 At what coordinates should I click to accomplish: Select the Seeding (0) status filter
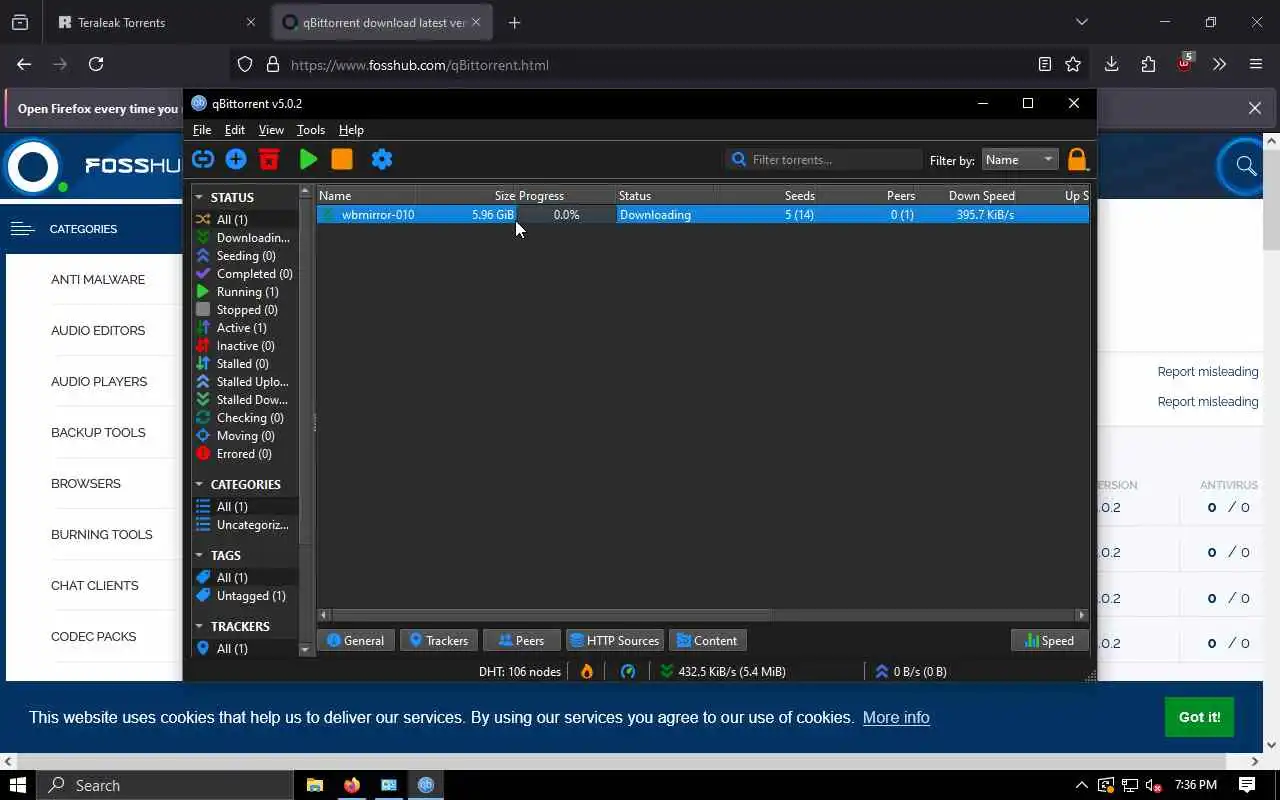tap(245, 255)
